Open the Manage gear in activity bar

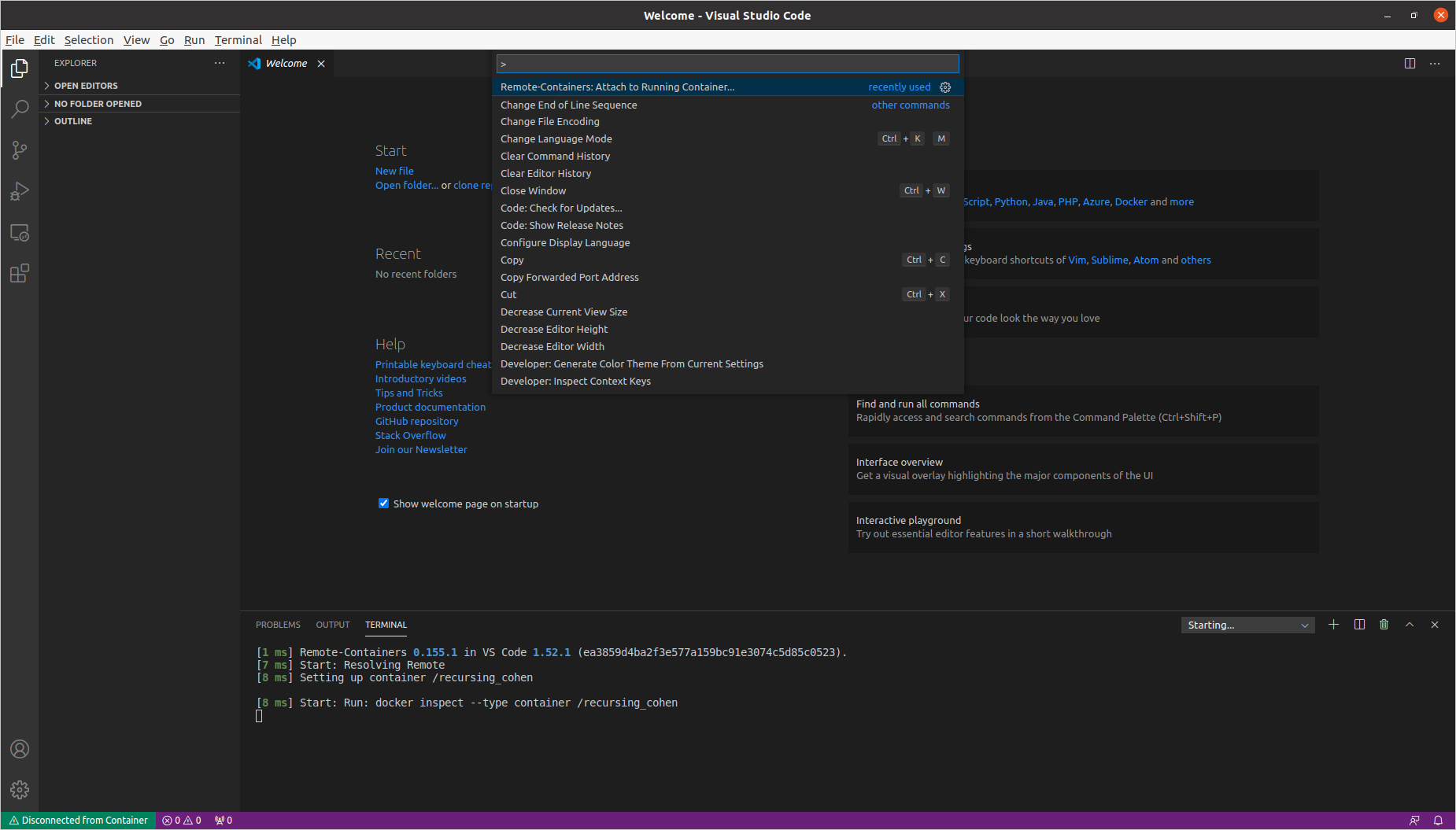coord(20,789)
